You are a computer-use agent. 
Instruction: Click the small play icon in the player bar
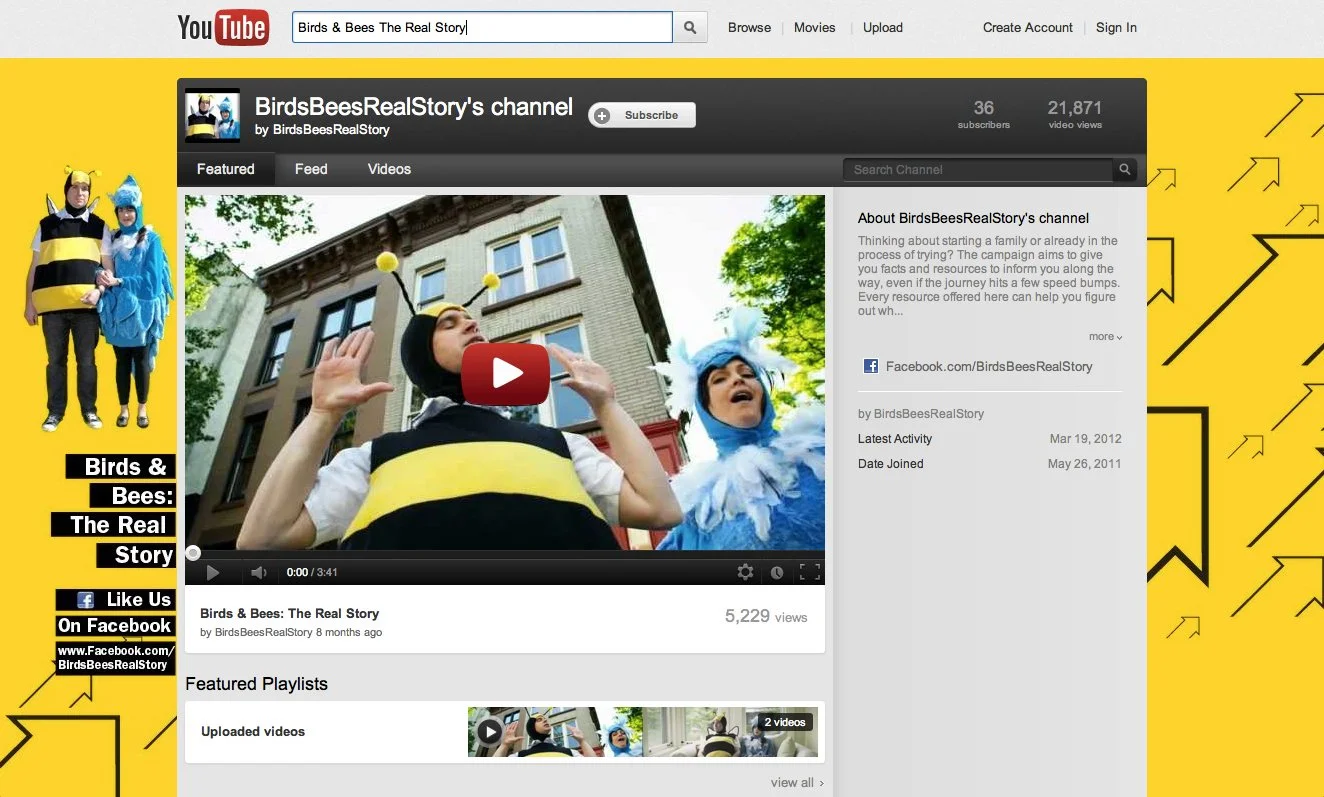212,573
